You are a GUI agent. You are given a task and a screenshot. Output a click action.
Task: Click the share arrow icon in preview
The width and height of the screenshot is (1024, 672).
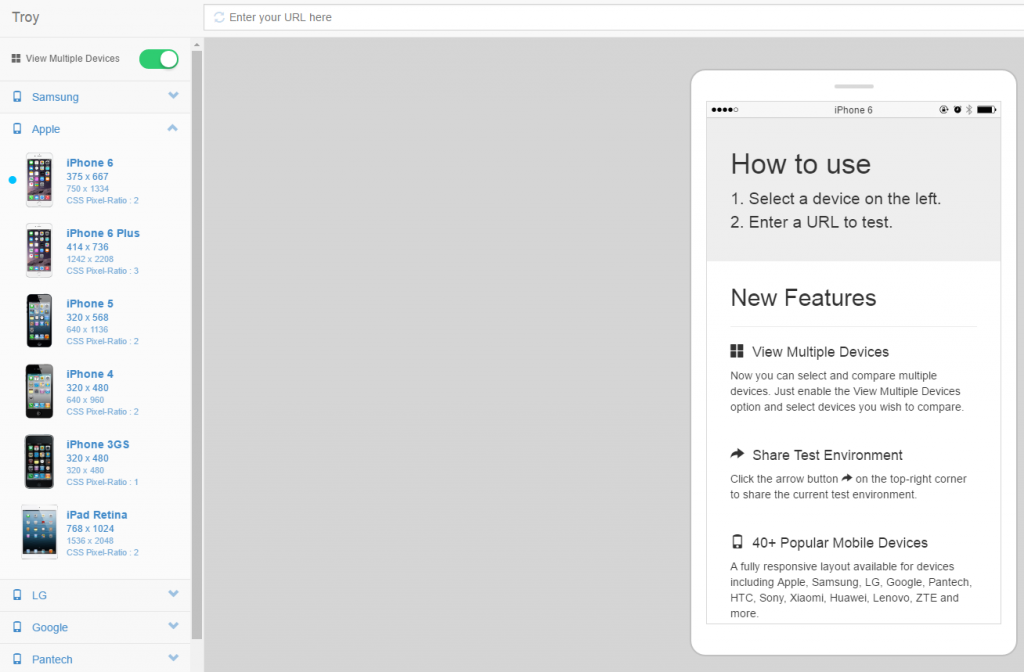click(737, 454)
